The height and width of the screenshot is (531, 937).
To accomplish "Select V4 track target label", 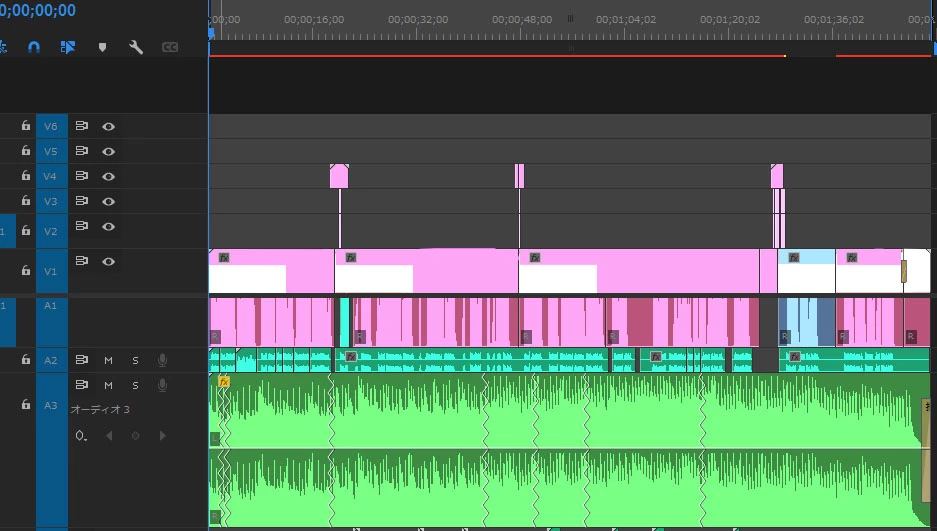I will click(x=51, y=176).
